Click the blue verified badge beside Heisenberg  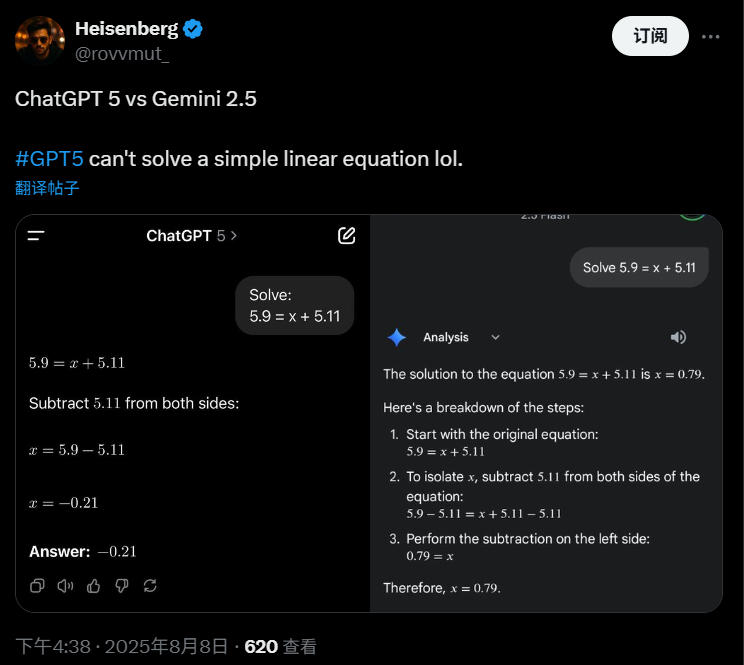193,29
